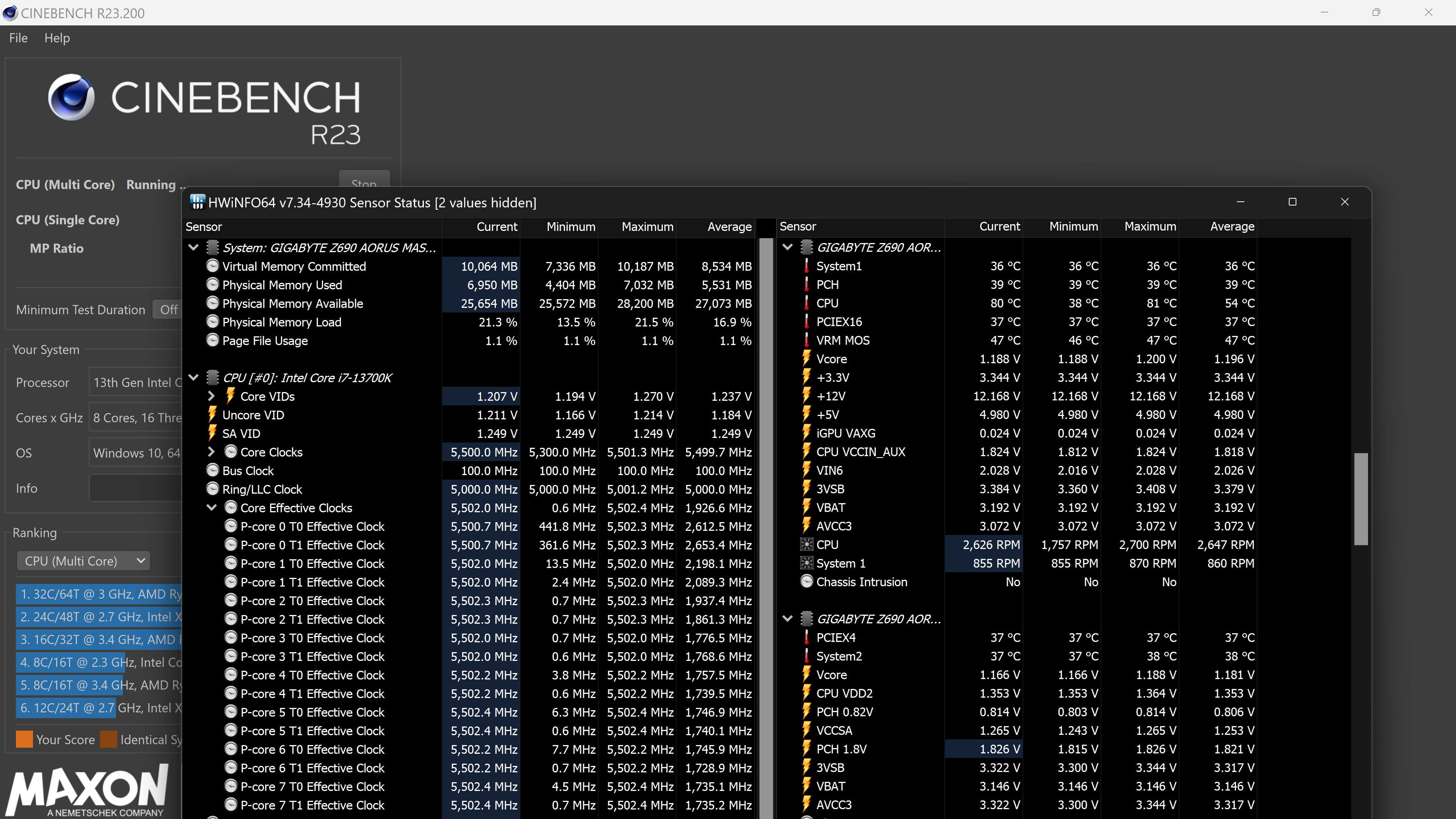
Task: Click the Sensor column header in right pane
Action: (861, 226)
